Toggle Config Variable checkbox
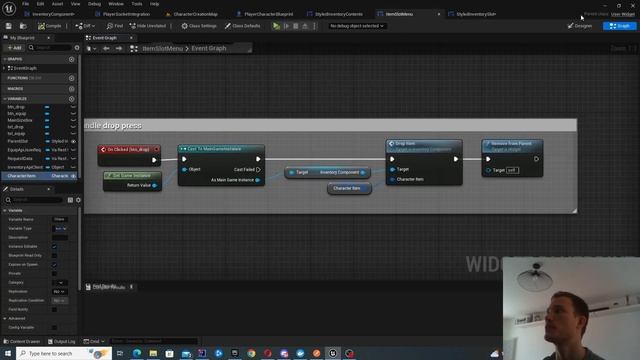The image size is (640, 360). click(54, 327)
